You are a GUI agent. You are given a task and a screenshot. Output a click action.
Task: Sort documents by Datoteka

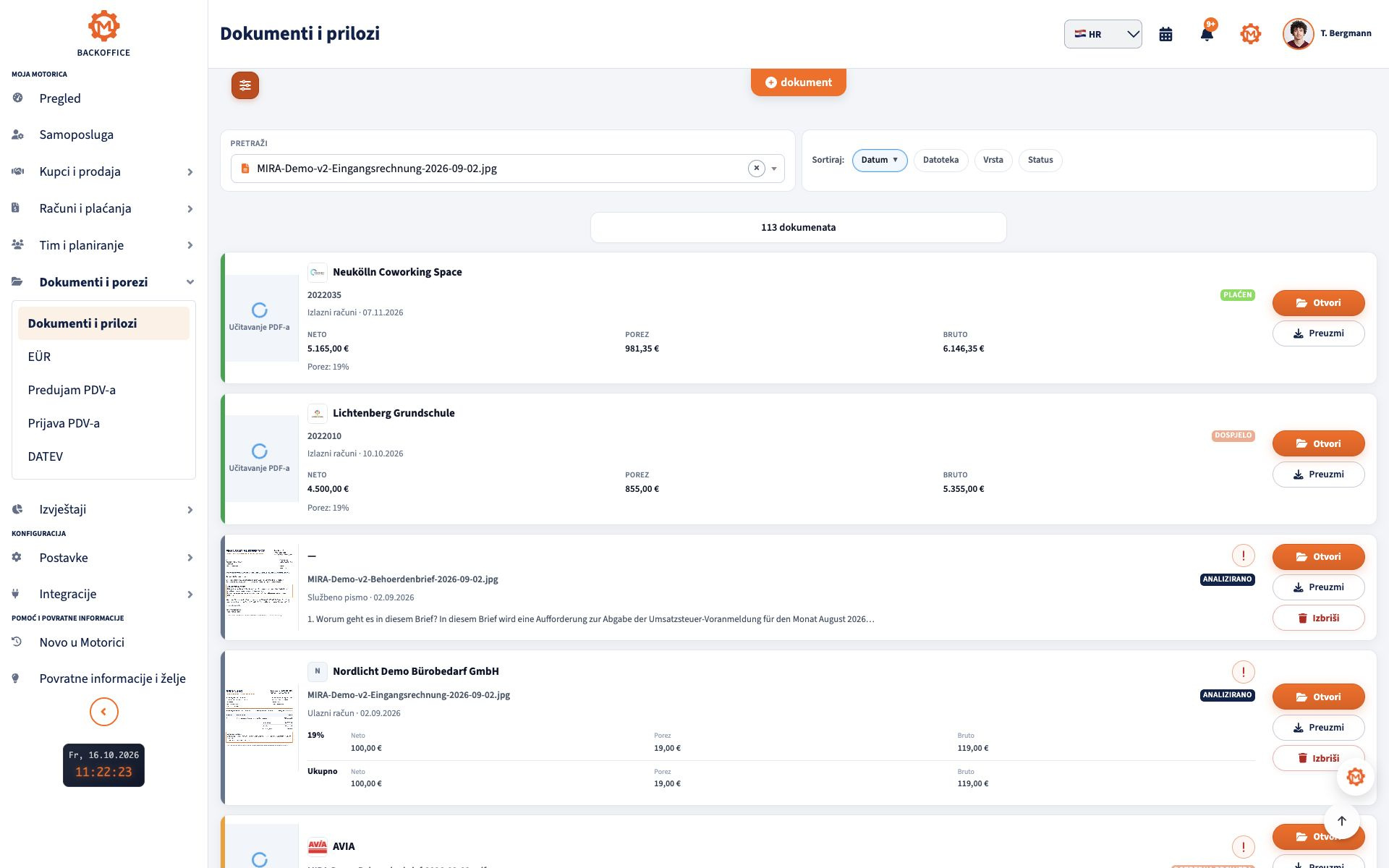coord(940,160)
